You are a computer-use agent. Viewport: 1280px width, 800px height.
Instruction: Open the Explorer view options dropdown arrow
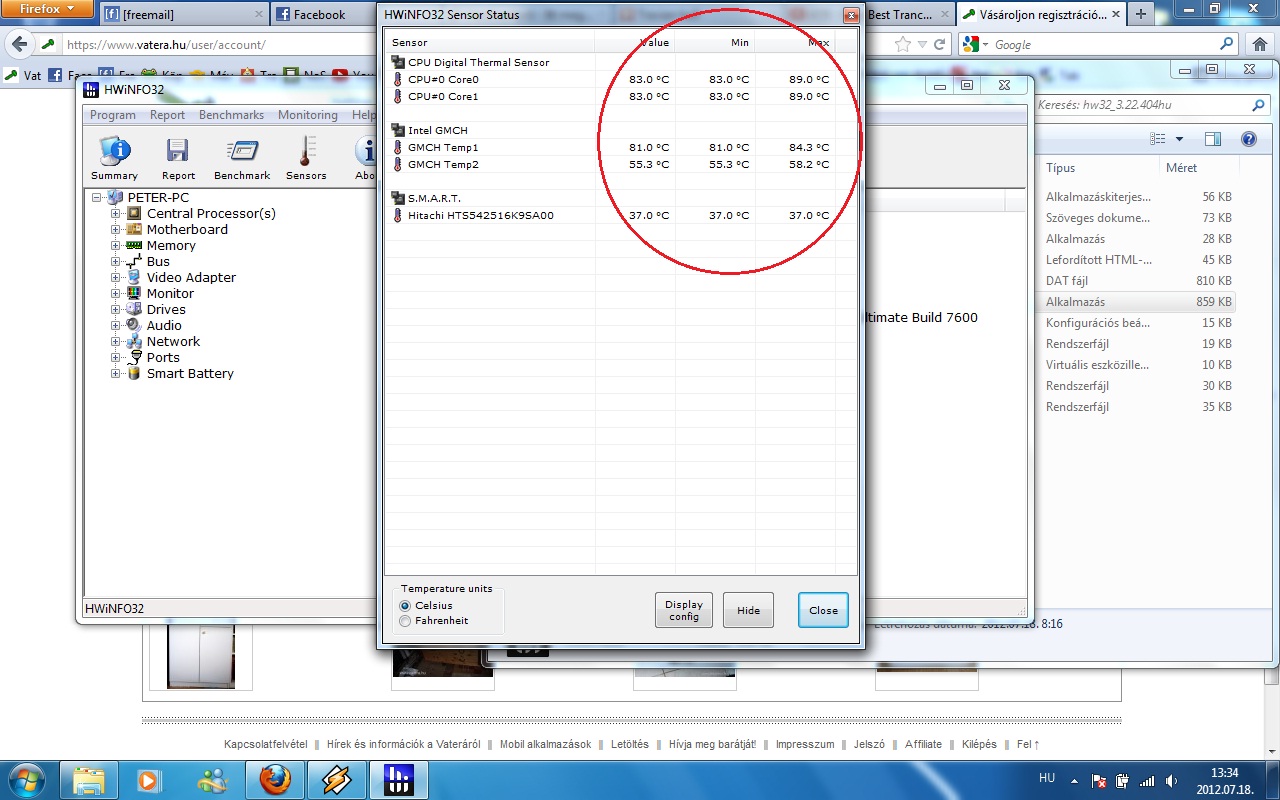point(1179,139)
